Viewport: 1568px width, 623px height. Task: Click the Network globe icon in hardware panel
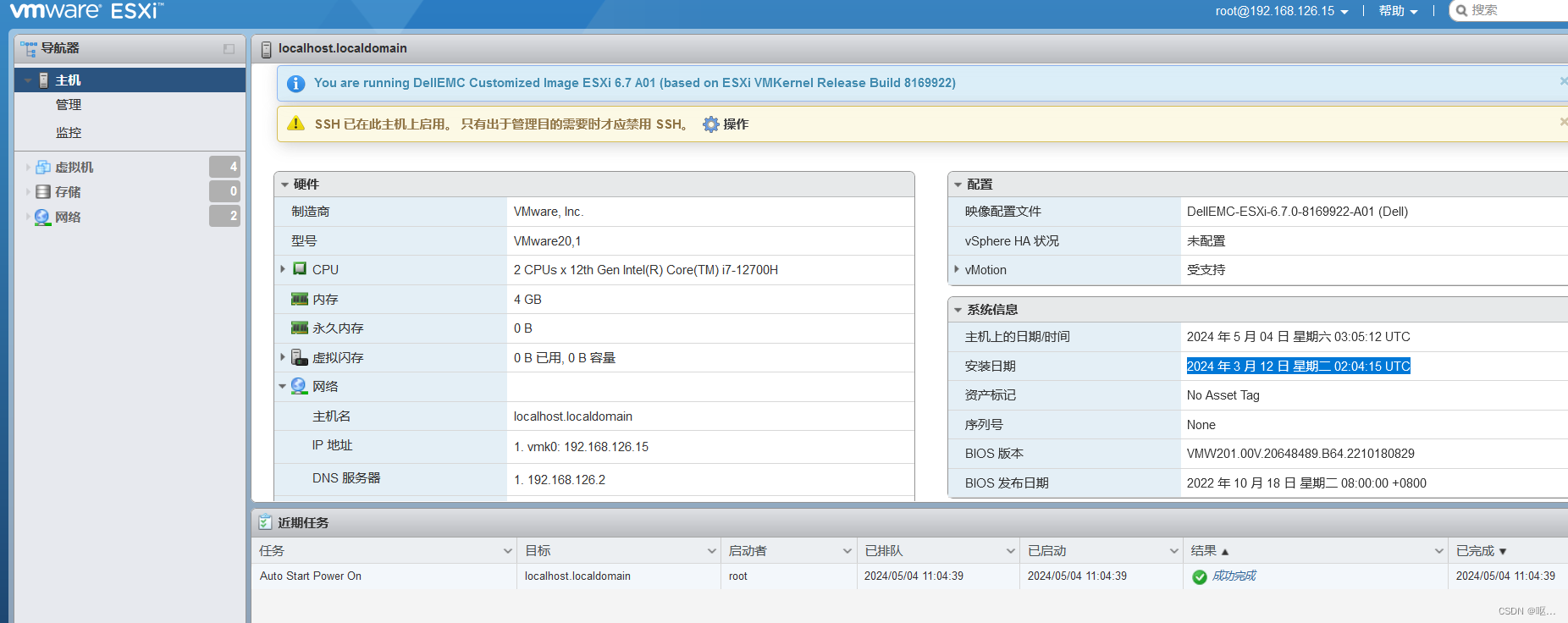click(299, 386)
